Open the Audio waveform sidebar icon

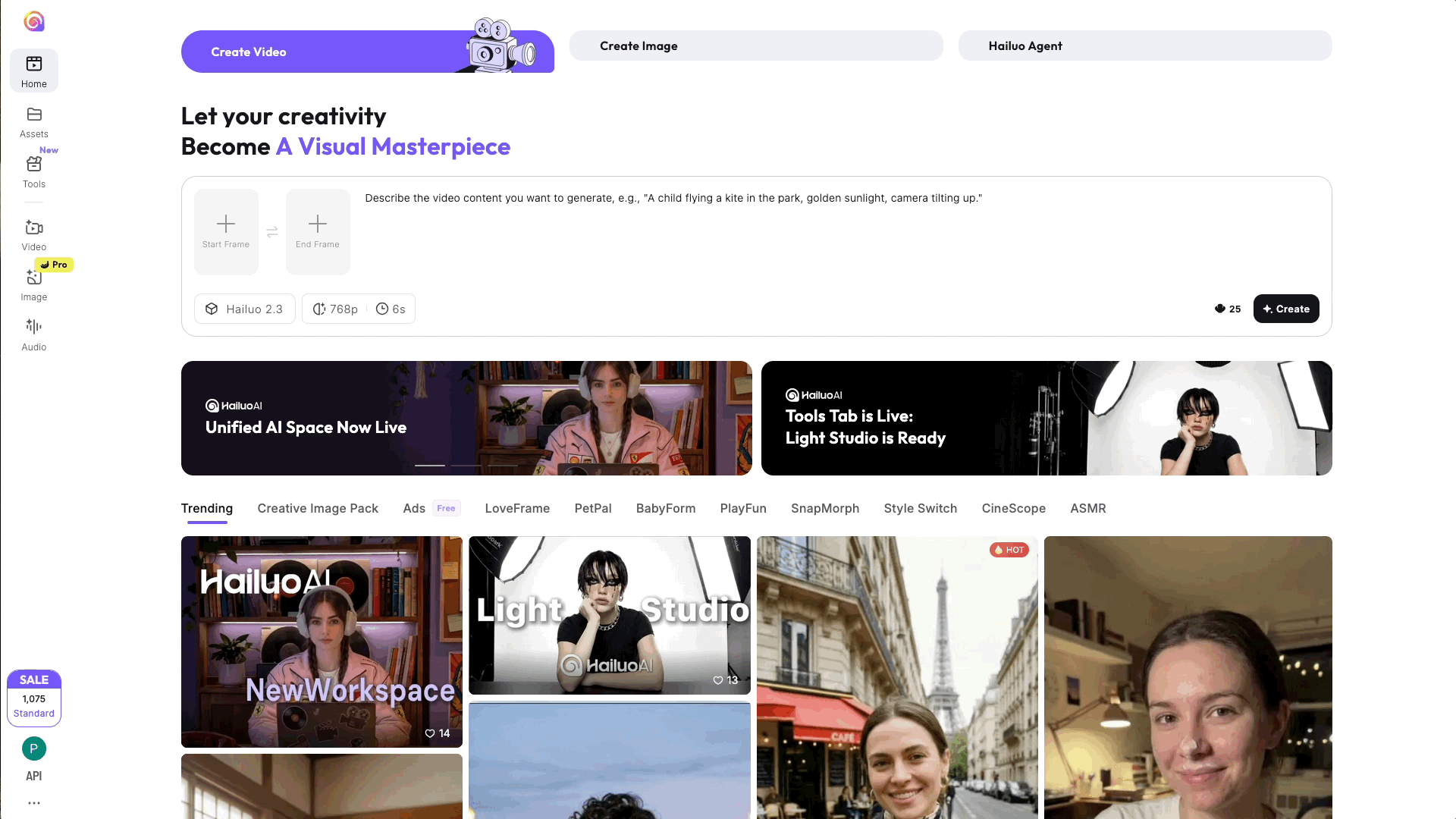[x=34, y=326]
